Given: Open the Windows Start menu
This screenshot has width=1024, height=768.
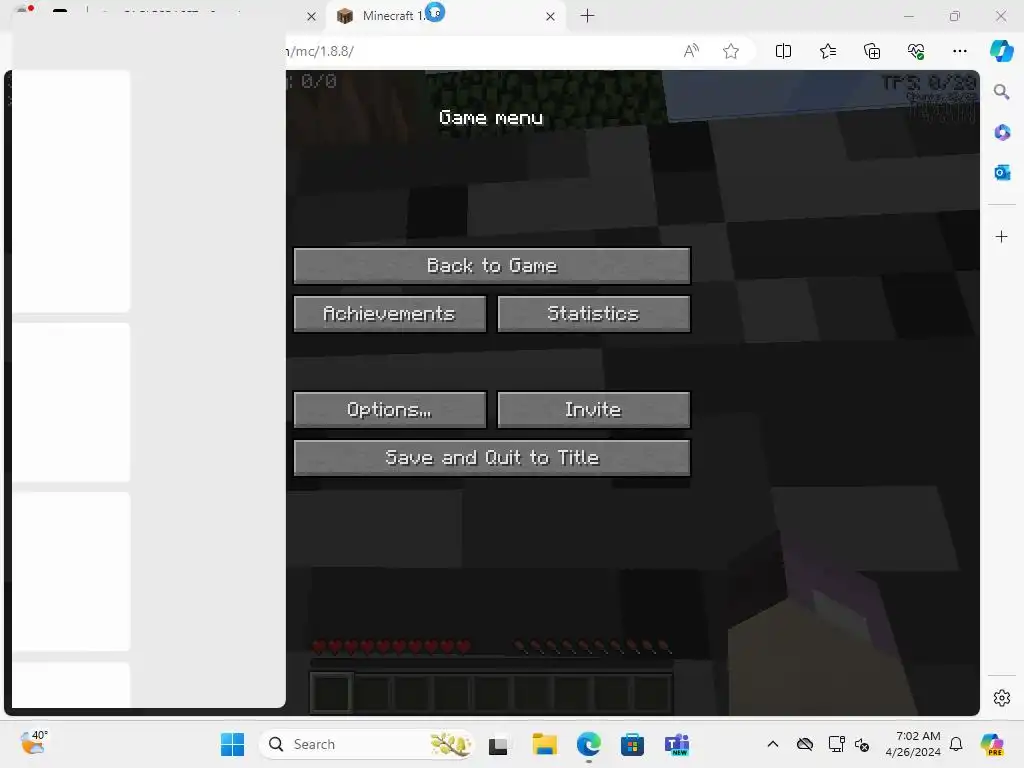Looking at the screenshot, I should pos(232,744).
